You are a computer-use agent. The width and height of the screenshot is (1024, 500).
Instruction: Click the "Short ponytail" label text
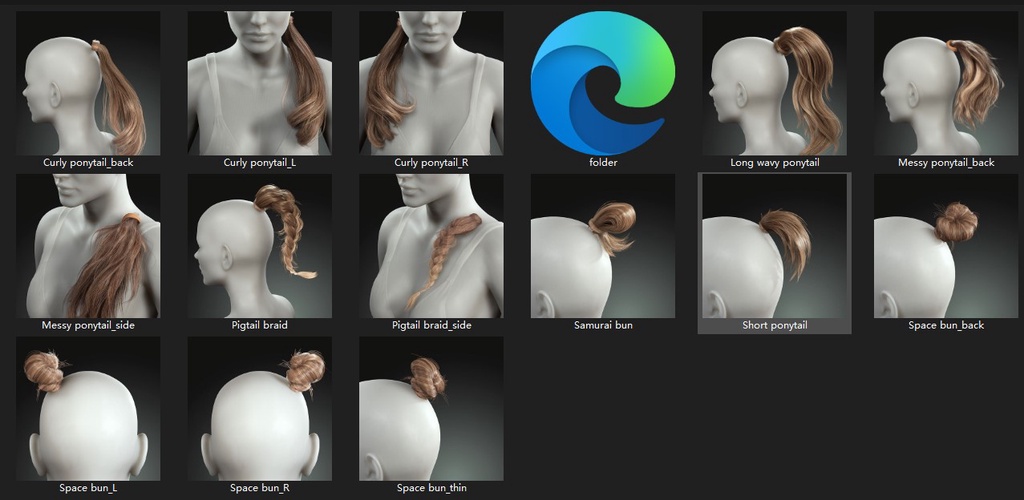click(x=775, y=325)
